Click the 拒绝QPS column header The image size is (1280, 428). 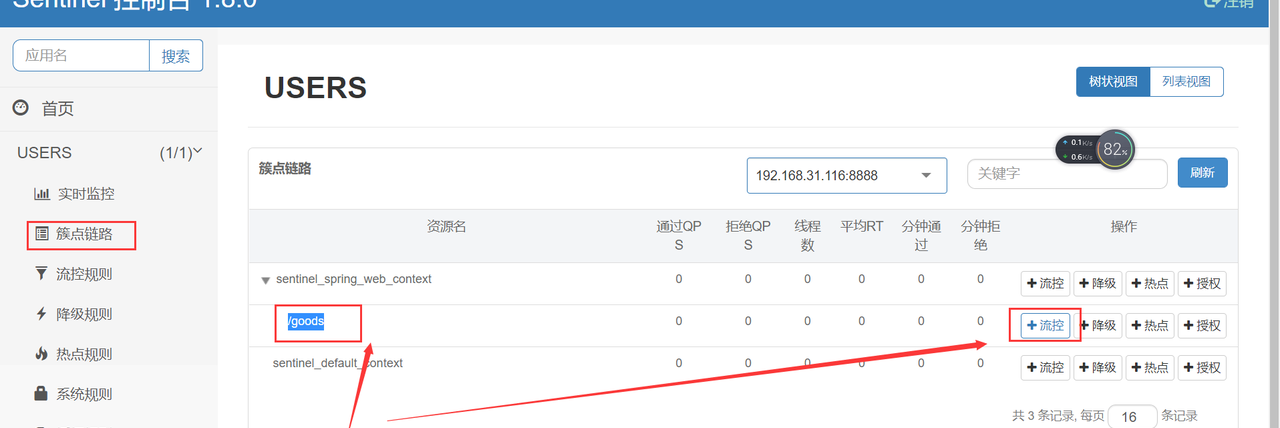tap(748, 236)
